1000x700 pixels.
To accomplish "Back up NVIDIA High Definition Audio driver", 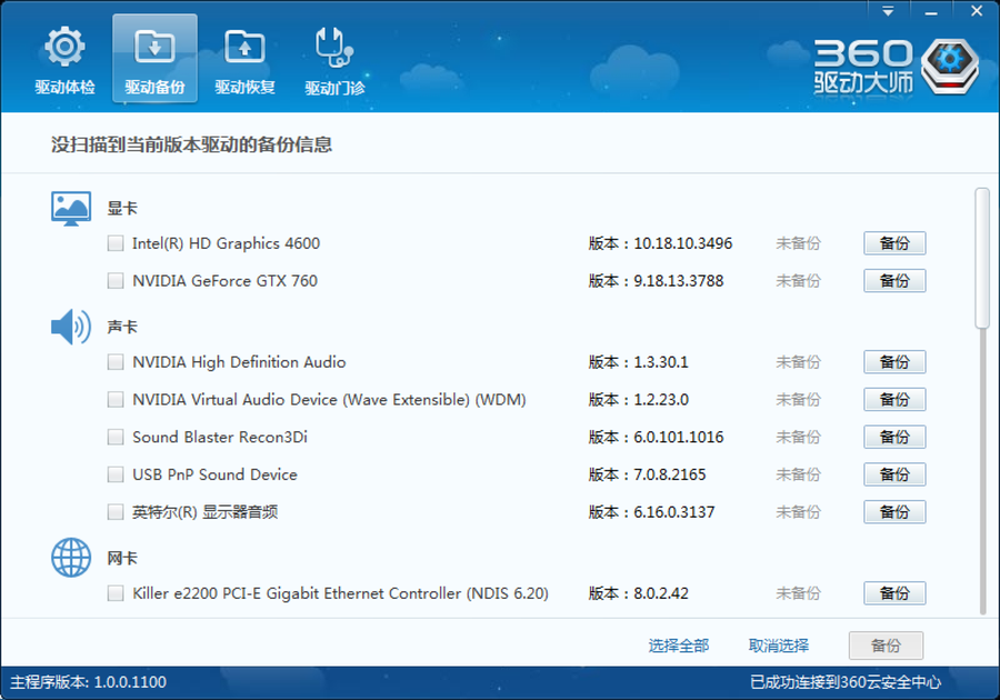I will 894,362.
